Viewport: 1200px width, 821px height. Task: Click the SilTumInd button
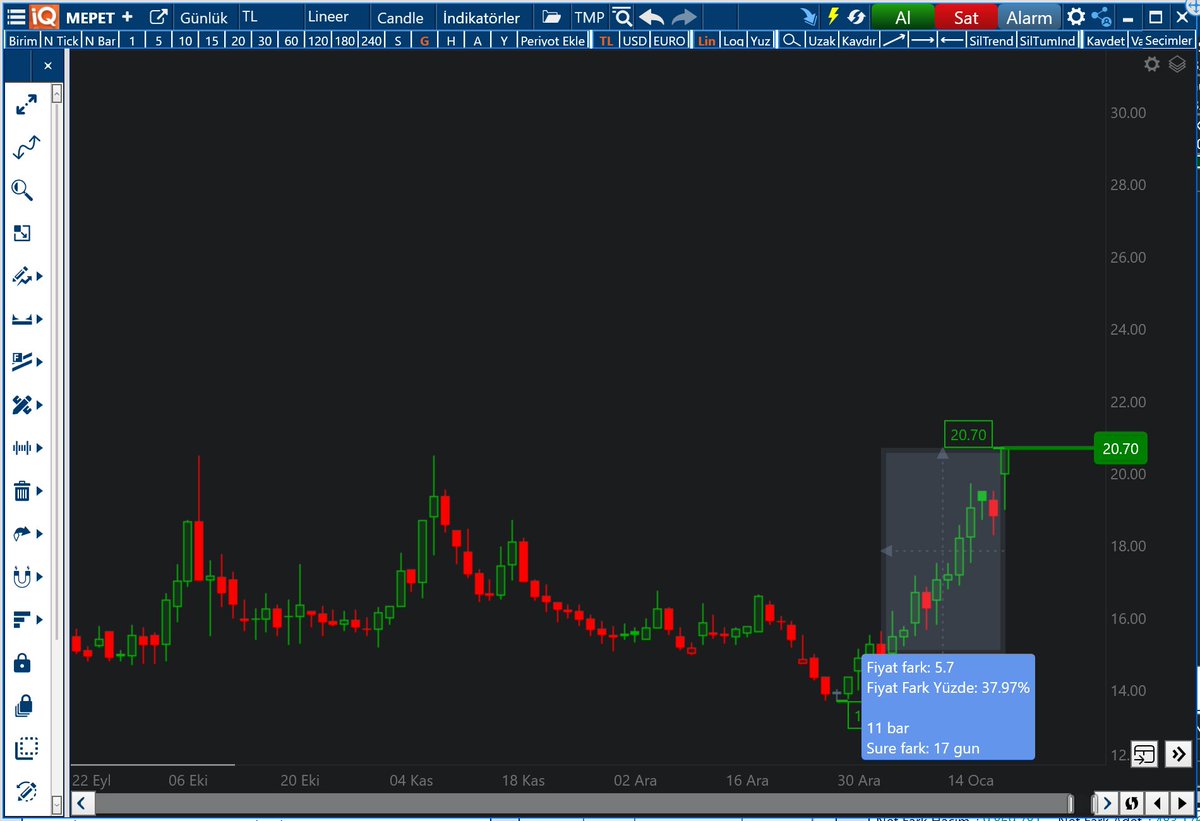[1047, 41]
